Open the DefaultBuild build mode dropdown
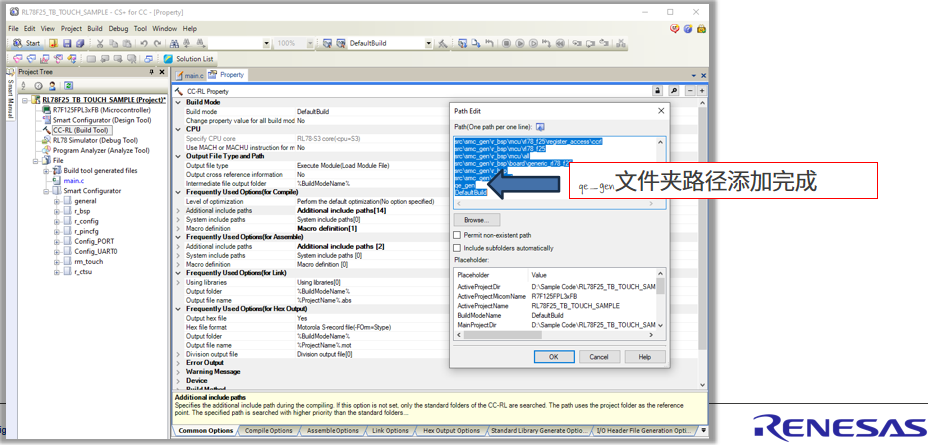Image resolution: width=930 pixels, height=445 pixels. 429,43
